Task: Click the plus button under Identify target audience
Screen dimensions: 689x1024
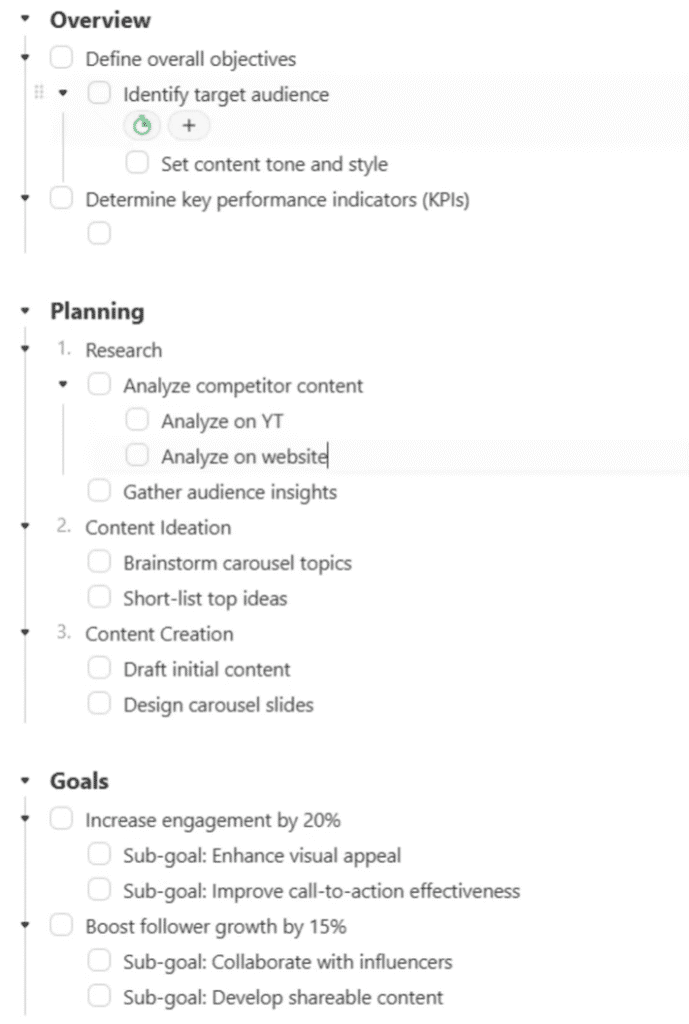Action: 189,125
